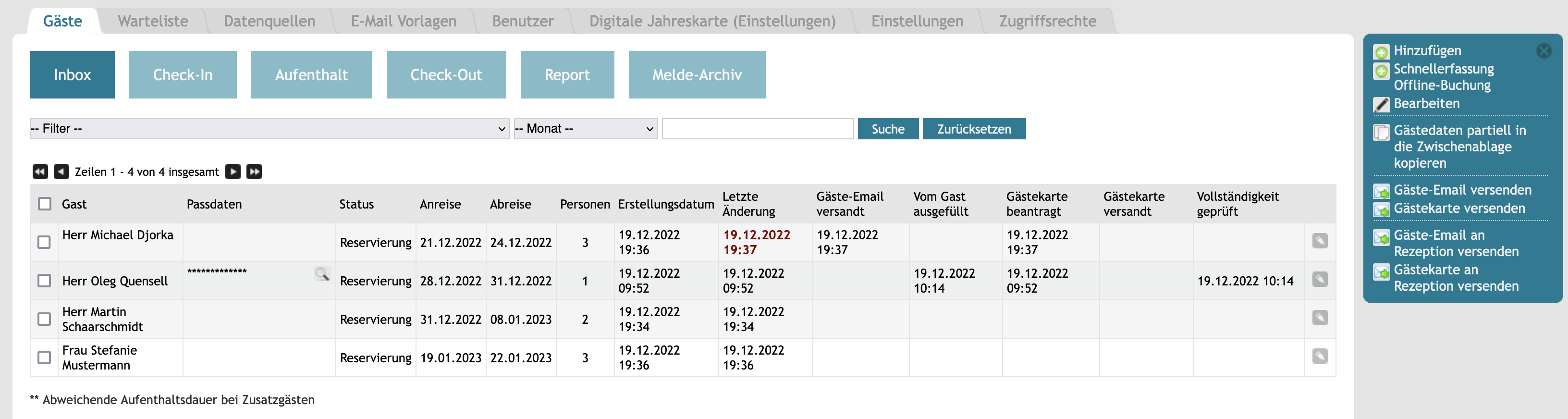Image resolution: width=1568 pixels, height=419 pixels.
Task: Click Gäste-Email versenden envelope icon
Action: (x=1381, y=191)
